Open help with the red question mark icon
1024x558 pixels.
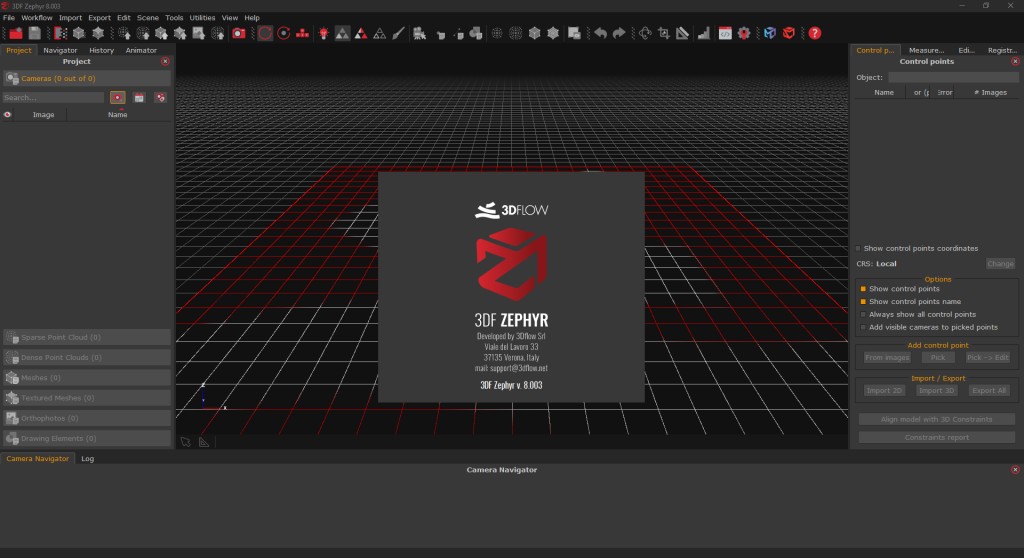[x=814, y=33]
